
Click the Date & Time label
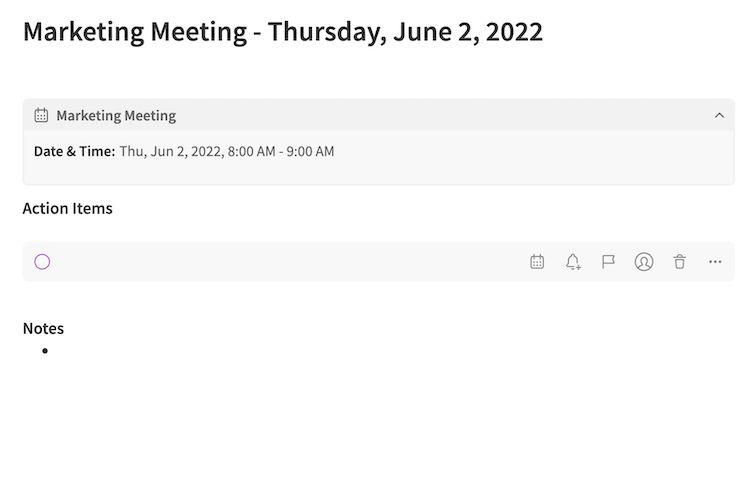[x=74, y=152]
